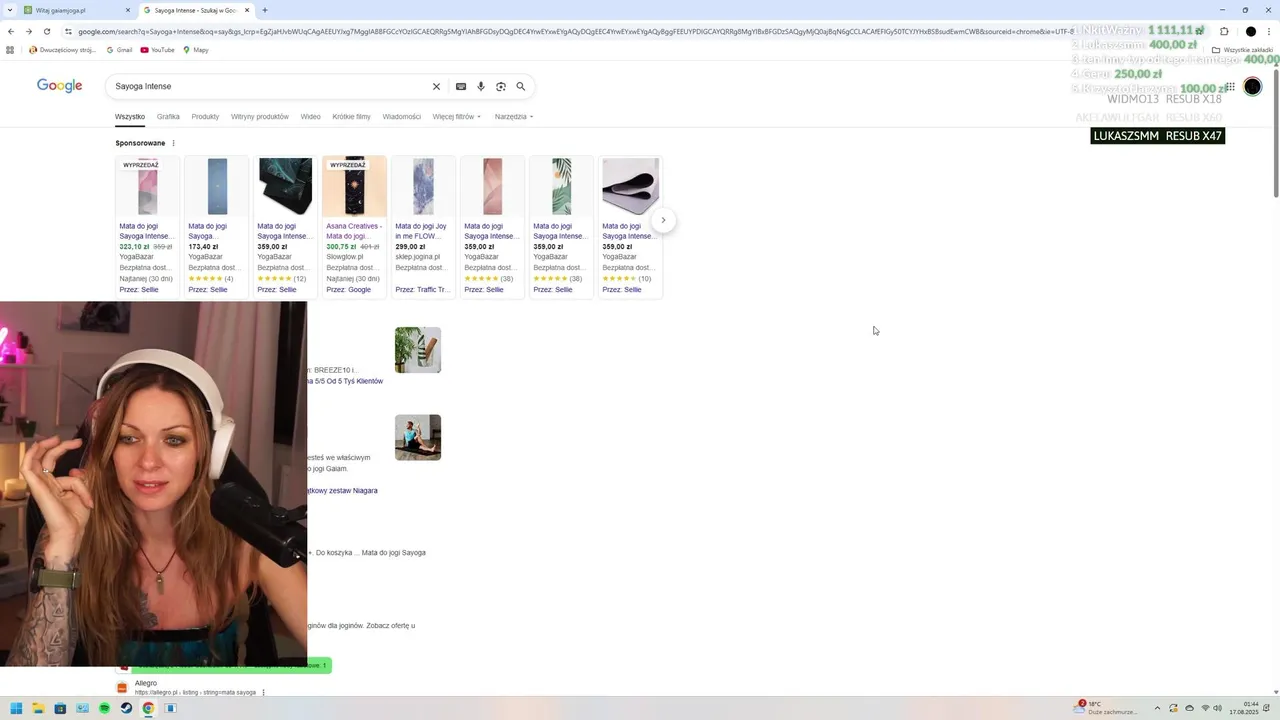This screenshot has width=1280, height=720.
Task: Go forward in browser history
Action: click(x=29, y=31)
